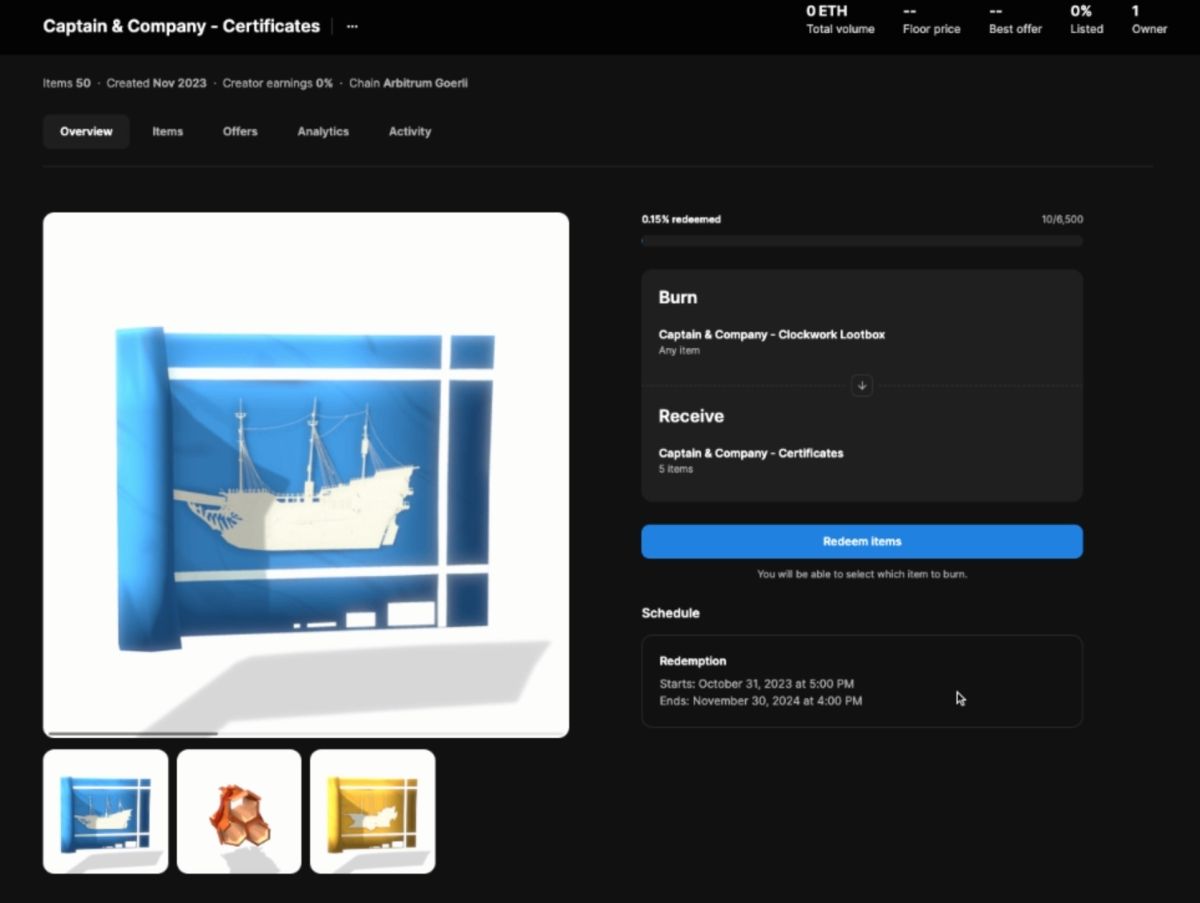This screenshot has height=903, width=1200.
Task: Select the gold certificate thumbnail
Action: pos(373,811)
